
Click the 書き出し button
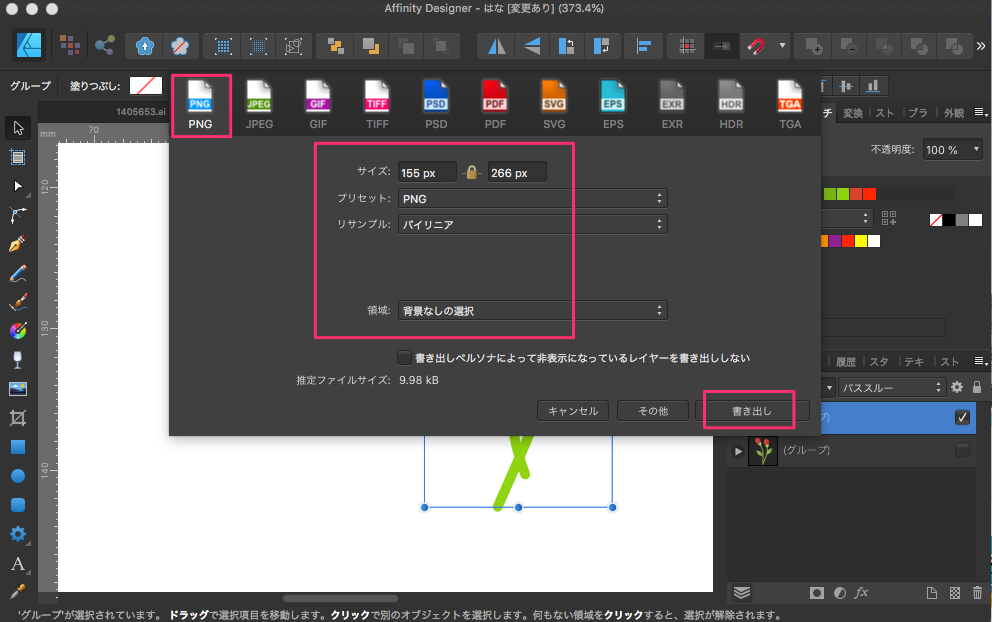[751, 411]
